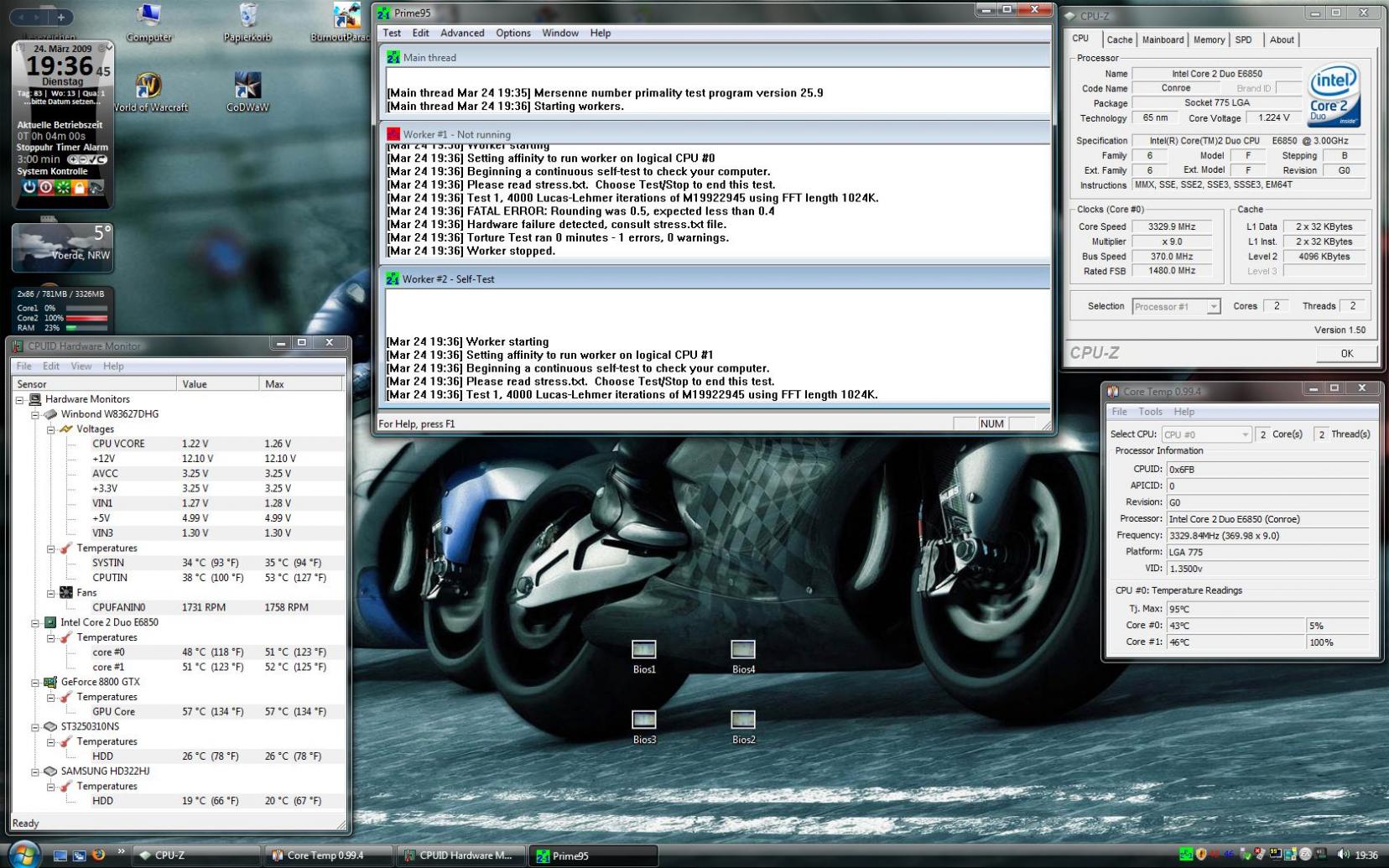1389x868 pixels.
Task: Open the Tools menu in Core Temp
Action: tap(1150, 412)
